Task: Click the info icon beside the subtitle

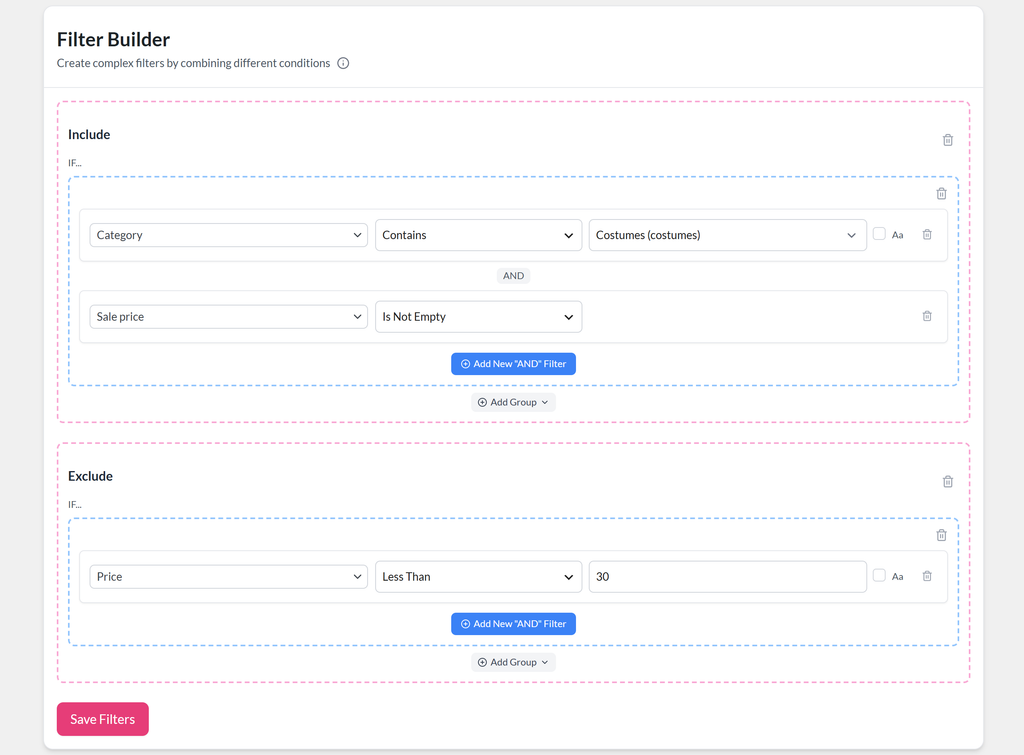Action: [343, 63]
